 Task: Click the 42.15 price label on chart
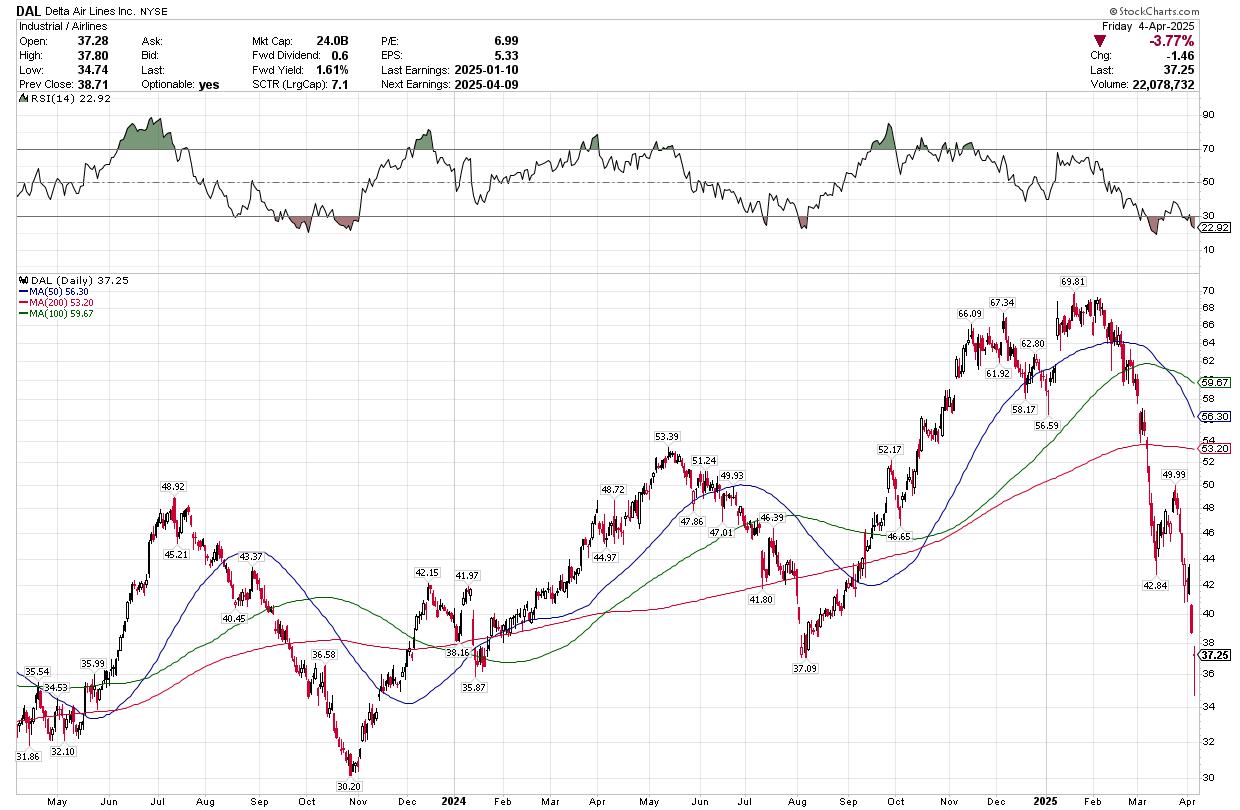[427, 573]
